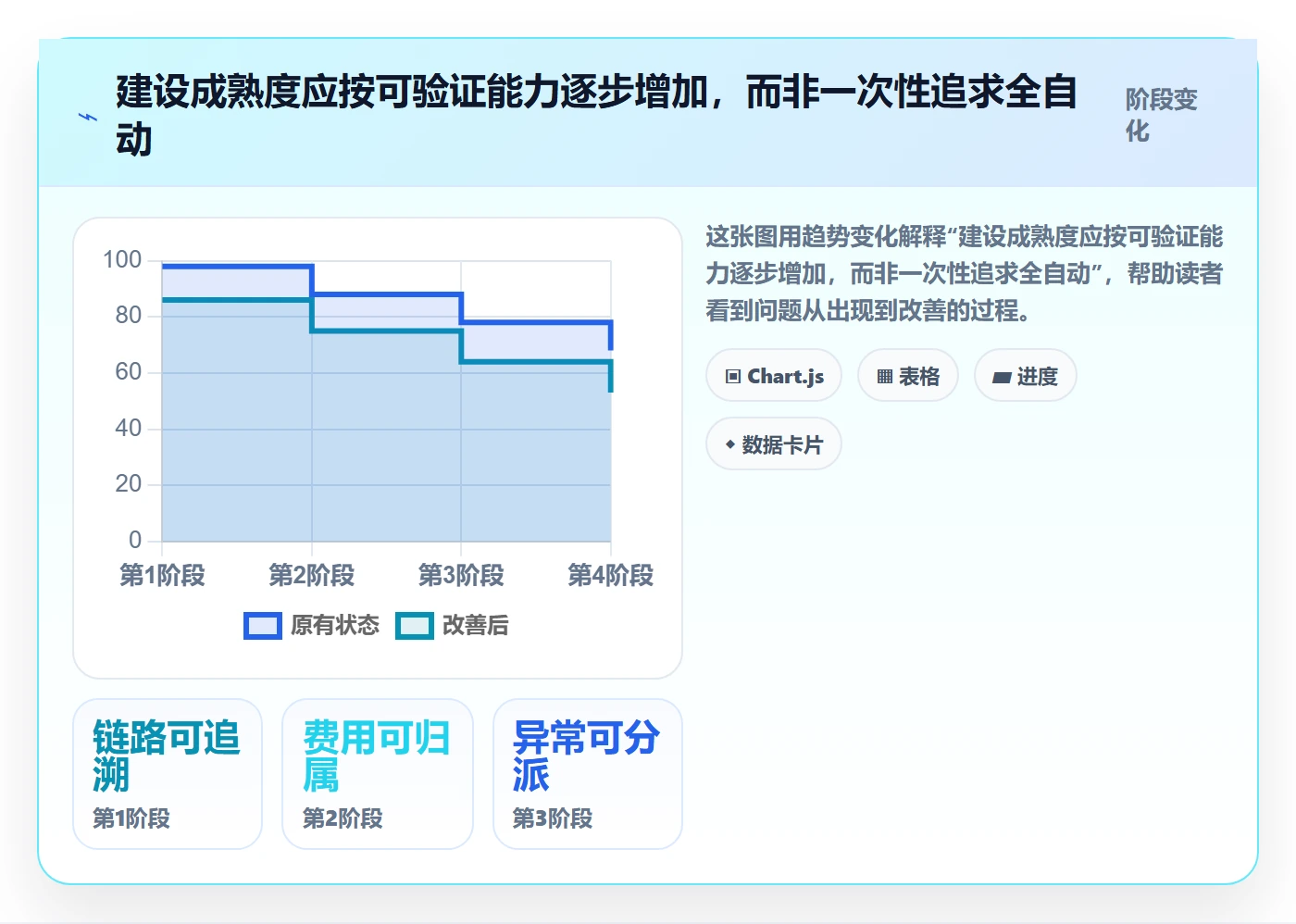This screenshot has height=924, width=1296.
Task: Toggle the 改善后 legend swatch
Action: pyautogui.click(x=415, y=626)
